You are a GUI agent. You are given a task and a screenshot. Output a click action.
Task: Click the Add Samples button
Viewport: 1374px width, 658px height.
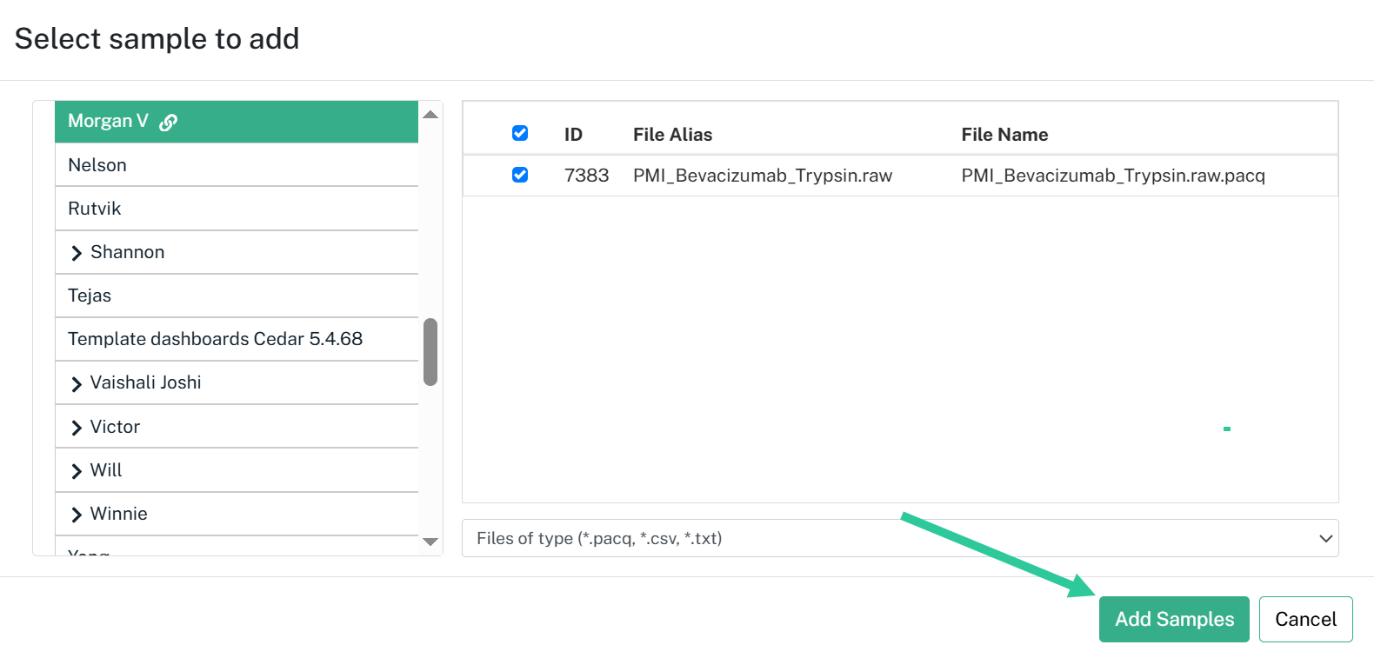pyautogui.click(x=1174, y=619)
